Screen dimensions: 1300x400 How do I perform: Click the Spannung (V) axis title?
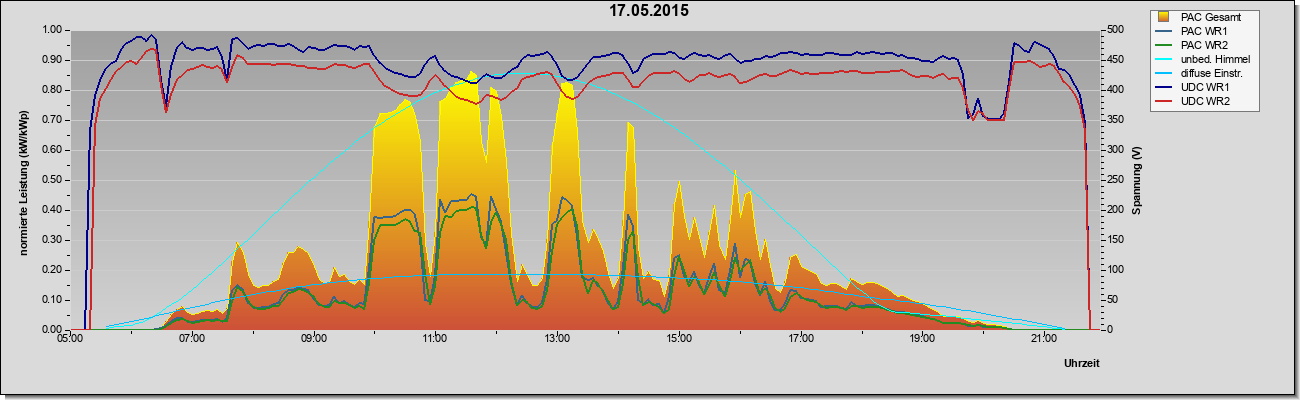pos(1137,180)
